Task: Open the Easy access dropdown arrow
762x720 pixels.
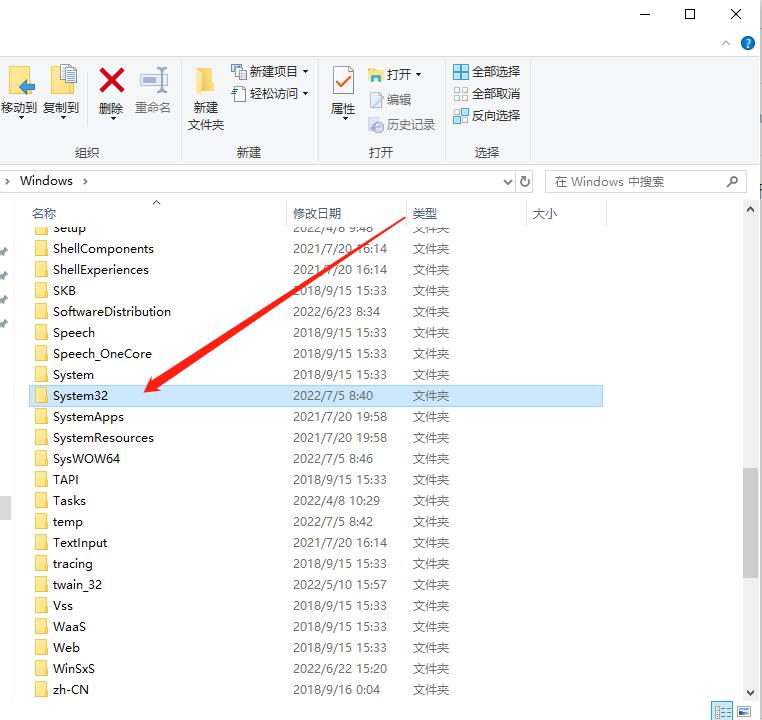Action: tap(306, 93)
